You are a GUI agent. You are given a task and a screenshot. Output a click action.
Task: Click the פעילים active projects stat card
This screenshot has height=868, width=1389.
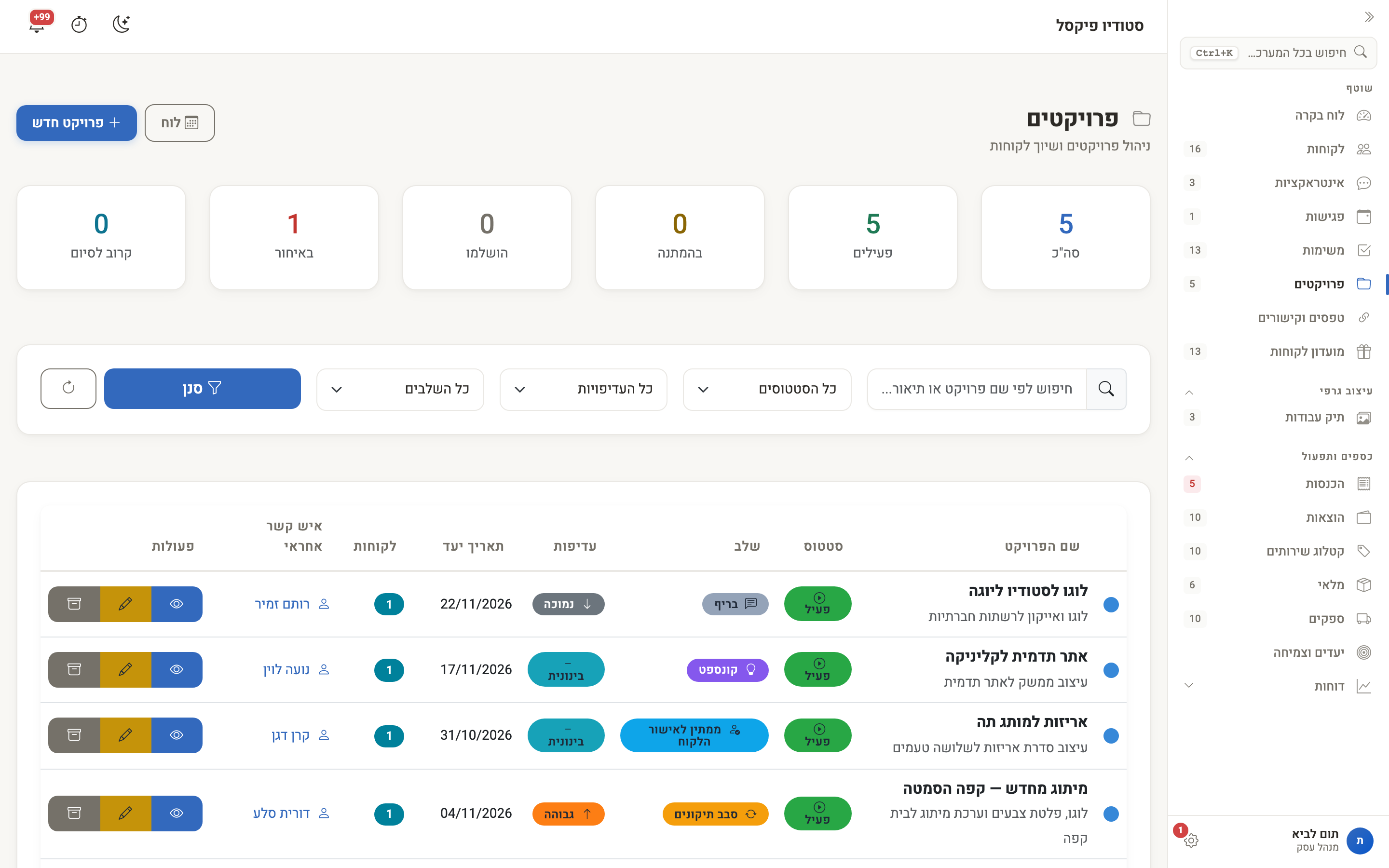[x=872, y=238]
